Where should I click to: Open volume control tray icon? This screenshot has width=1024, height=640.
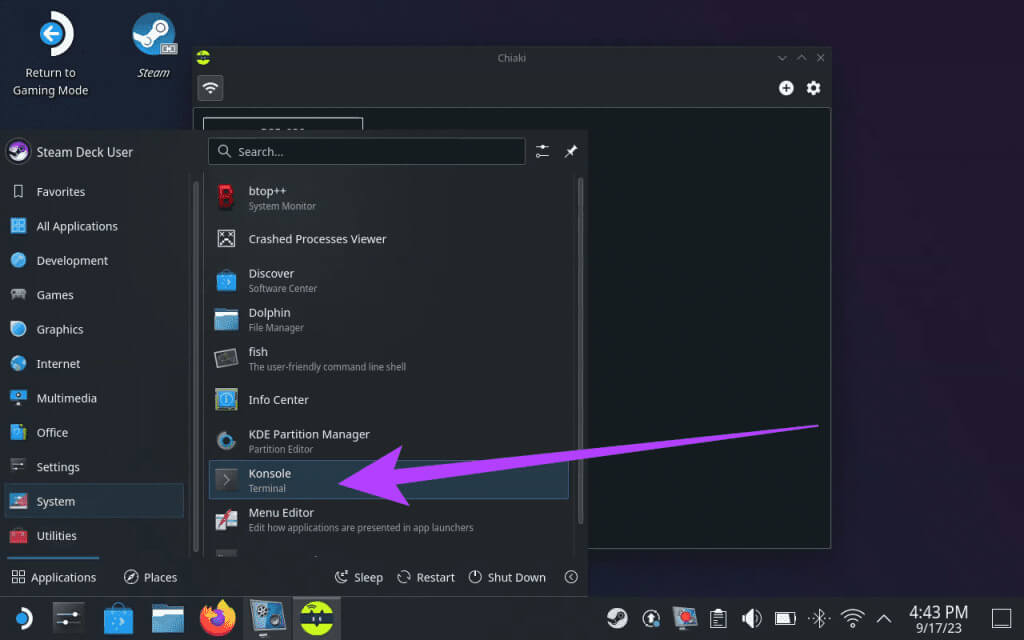point(752,618)
